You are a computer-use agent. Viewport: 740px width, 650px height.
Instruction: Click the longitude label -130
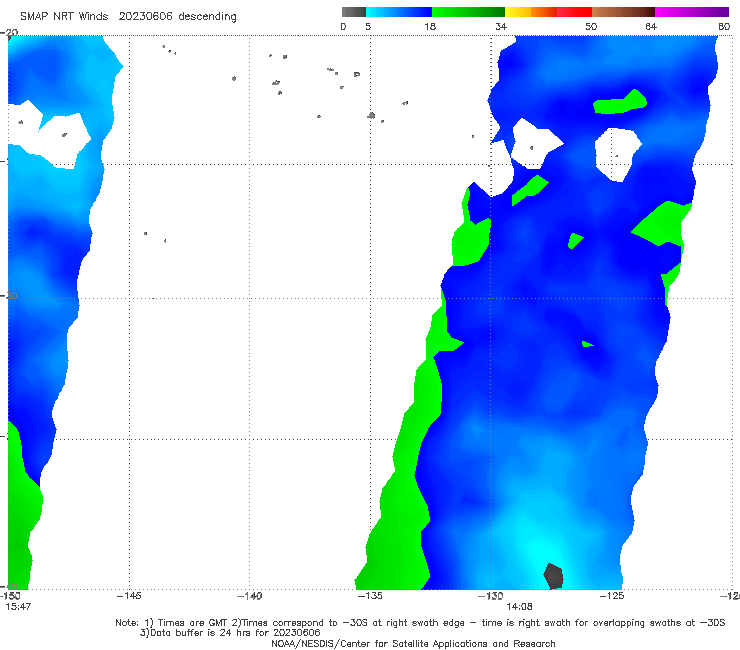point(491,596)
